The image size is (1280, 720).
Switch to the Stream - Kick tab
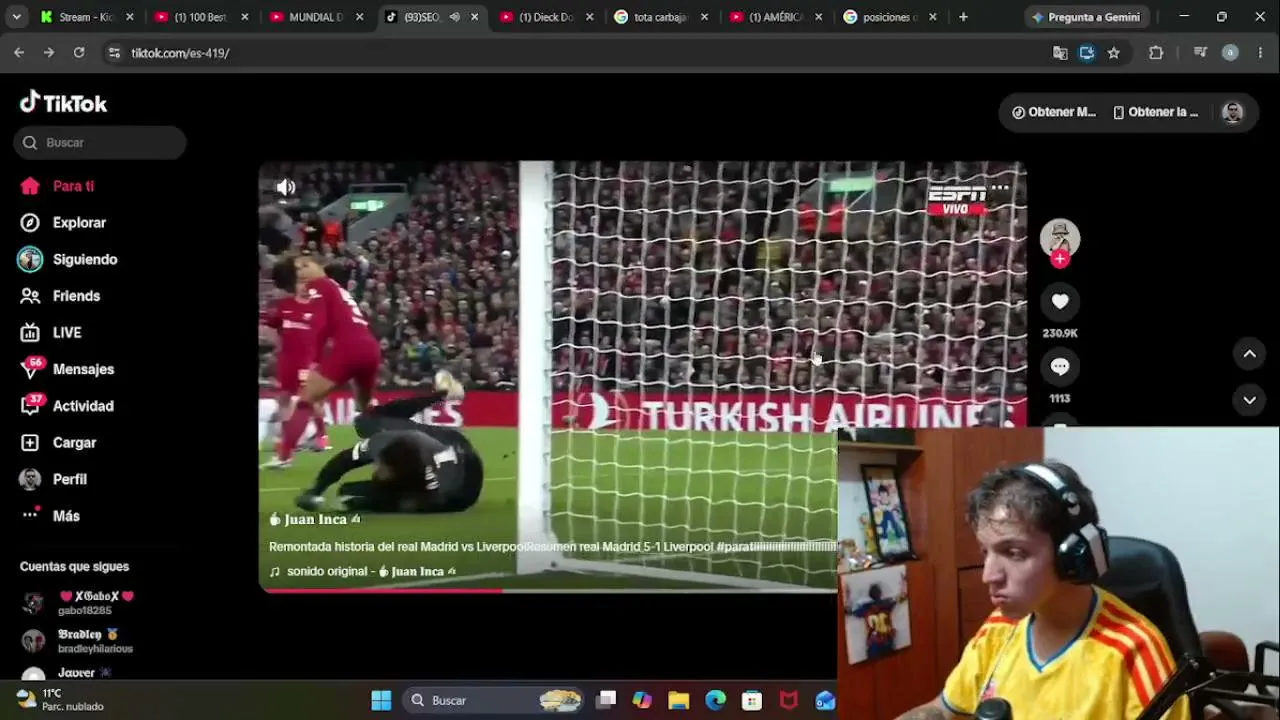(x=87, y=17)
